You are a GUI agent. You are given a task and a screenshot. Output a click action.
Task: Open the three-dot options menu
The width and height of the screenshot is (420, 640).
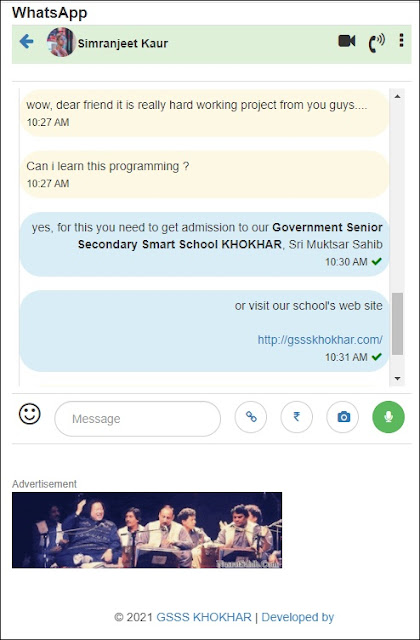[402, 40]
